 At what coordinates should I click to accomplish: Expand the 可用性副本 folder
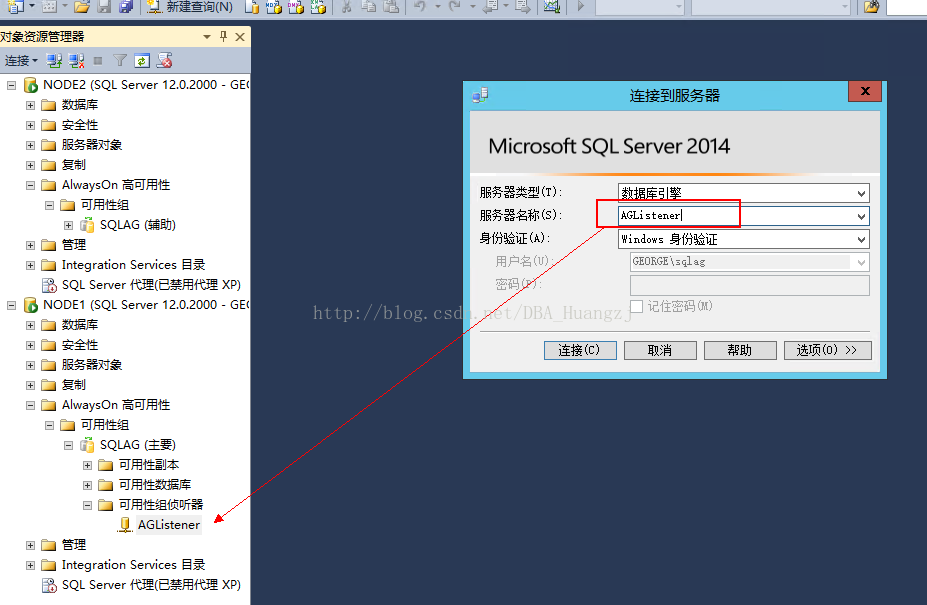pos(87,465)
